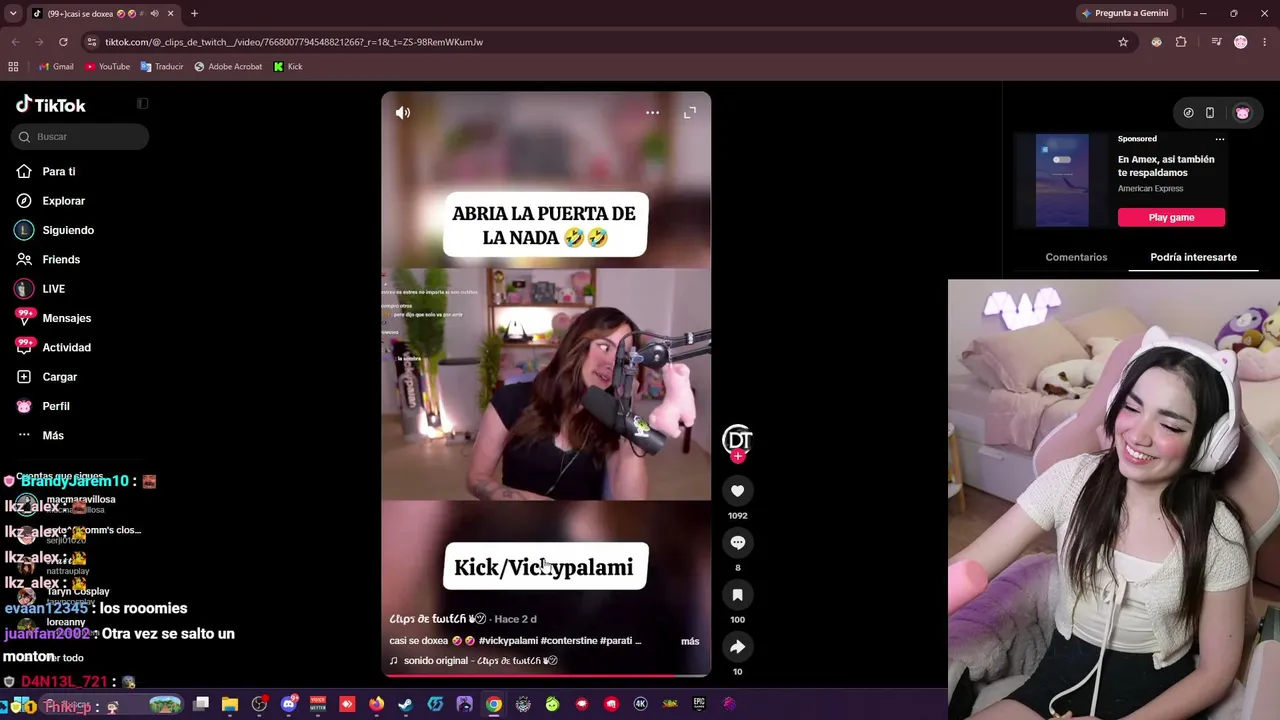
Task: Focus the Buscar search field
Action: point(80,137)
